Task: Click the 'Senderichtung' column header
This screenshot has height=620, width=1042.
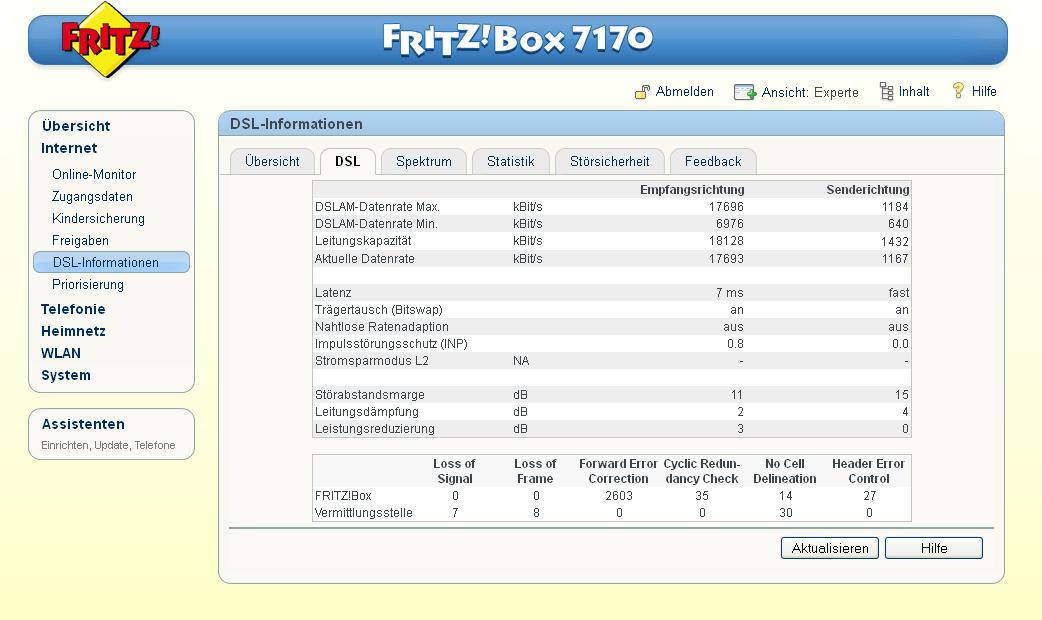Action: pyautogui.click(x=867, y=189)
